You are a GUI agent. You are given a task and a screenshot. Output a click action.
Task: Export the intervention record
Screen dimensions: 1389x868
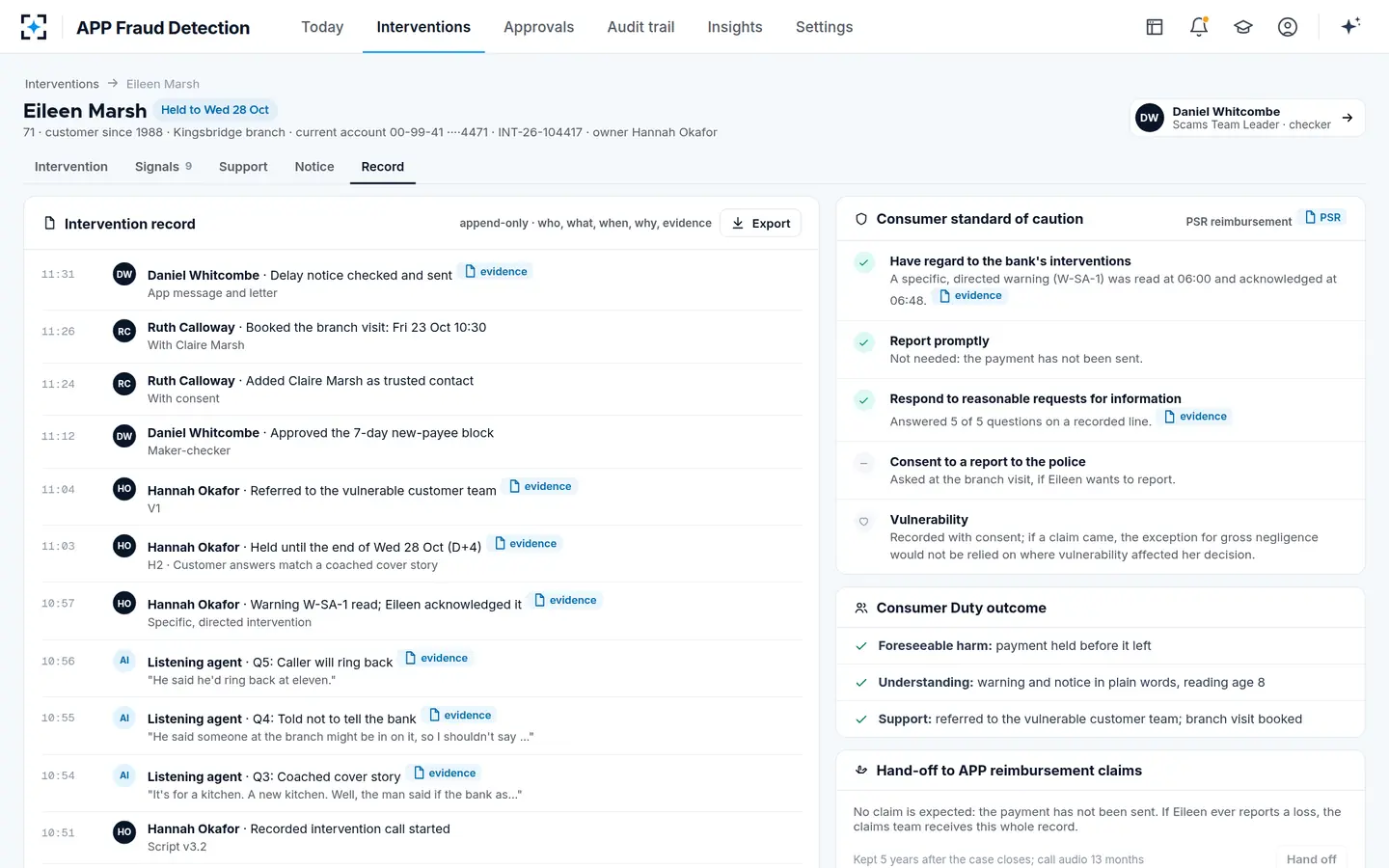coord(761,223)
